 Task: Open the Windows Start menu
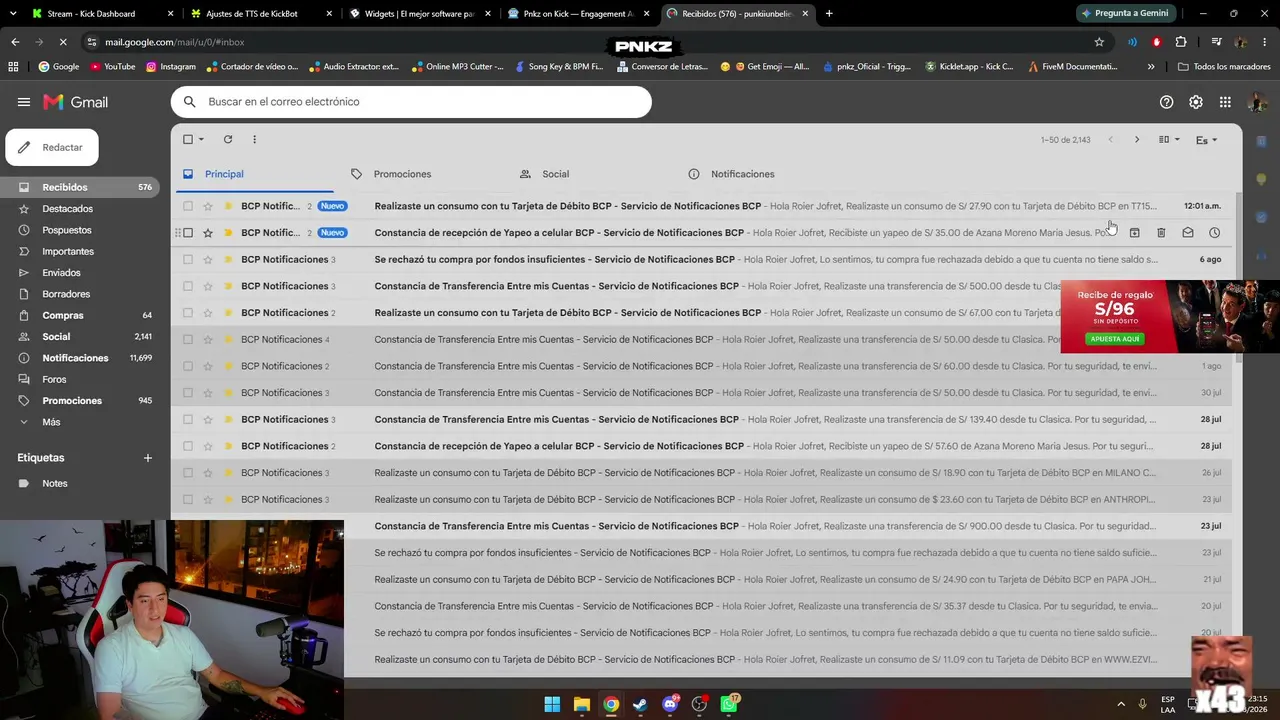click(552, 704)
